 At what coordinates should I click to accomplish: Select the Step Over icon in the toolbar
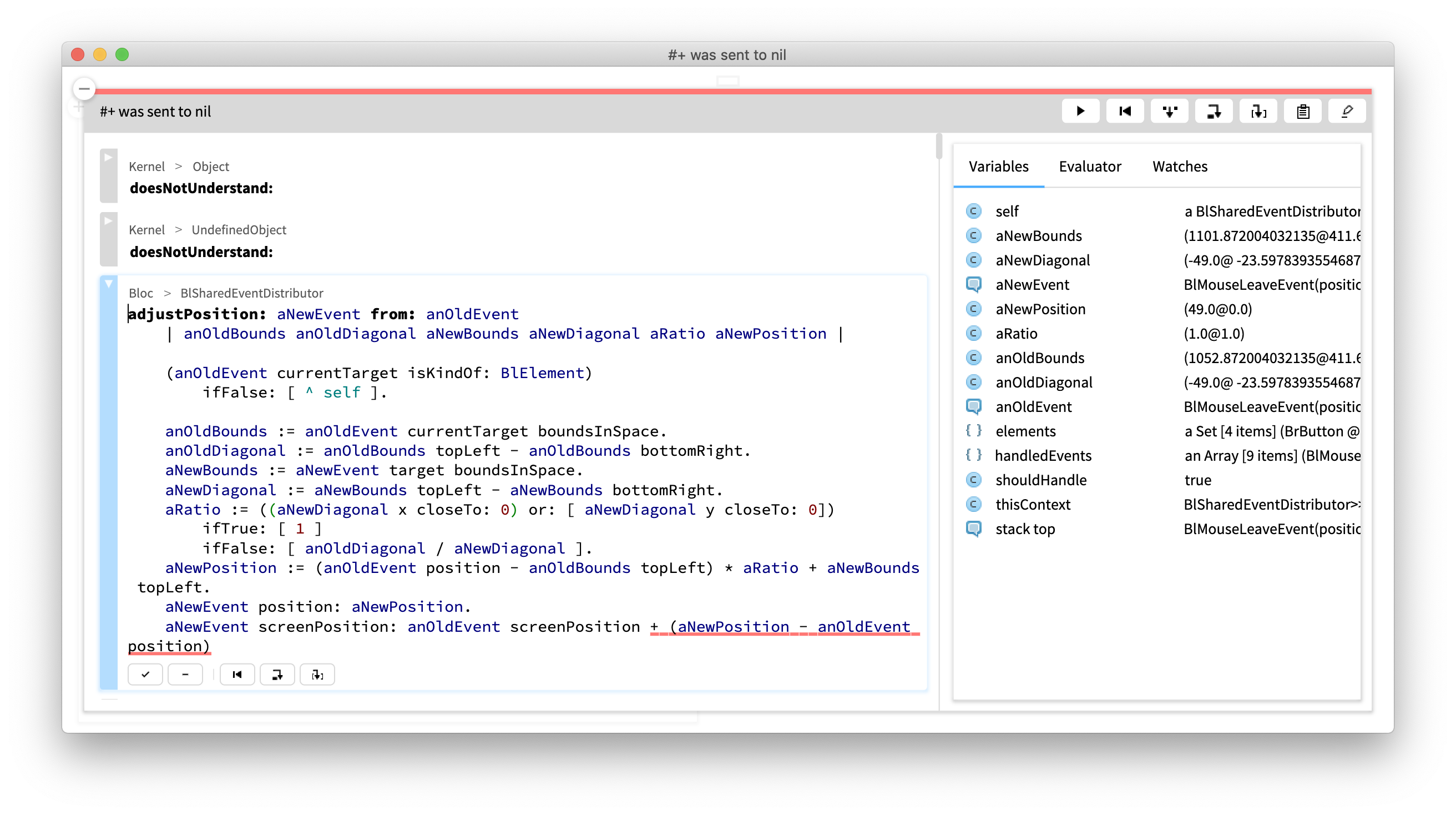coord(1214,111)
